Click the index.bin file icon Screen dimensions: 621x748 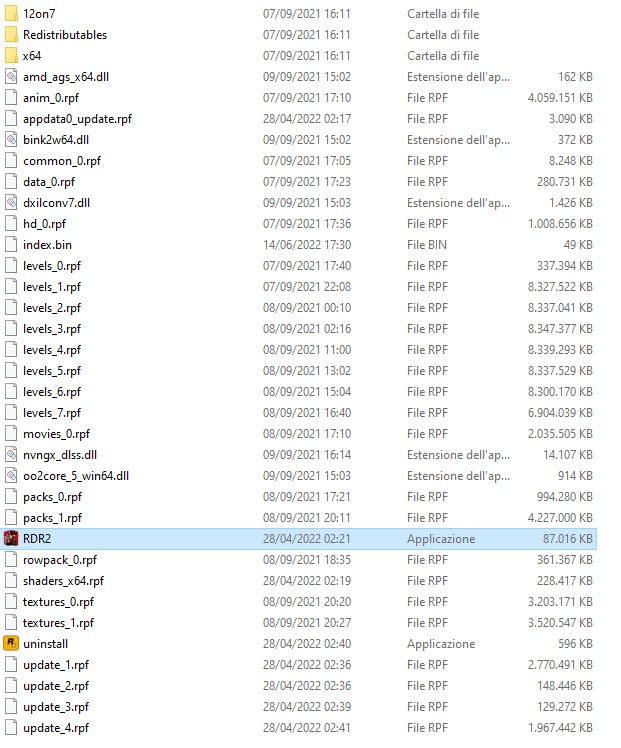[11, 244]
